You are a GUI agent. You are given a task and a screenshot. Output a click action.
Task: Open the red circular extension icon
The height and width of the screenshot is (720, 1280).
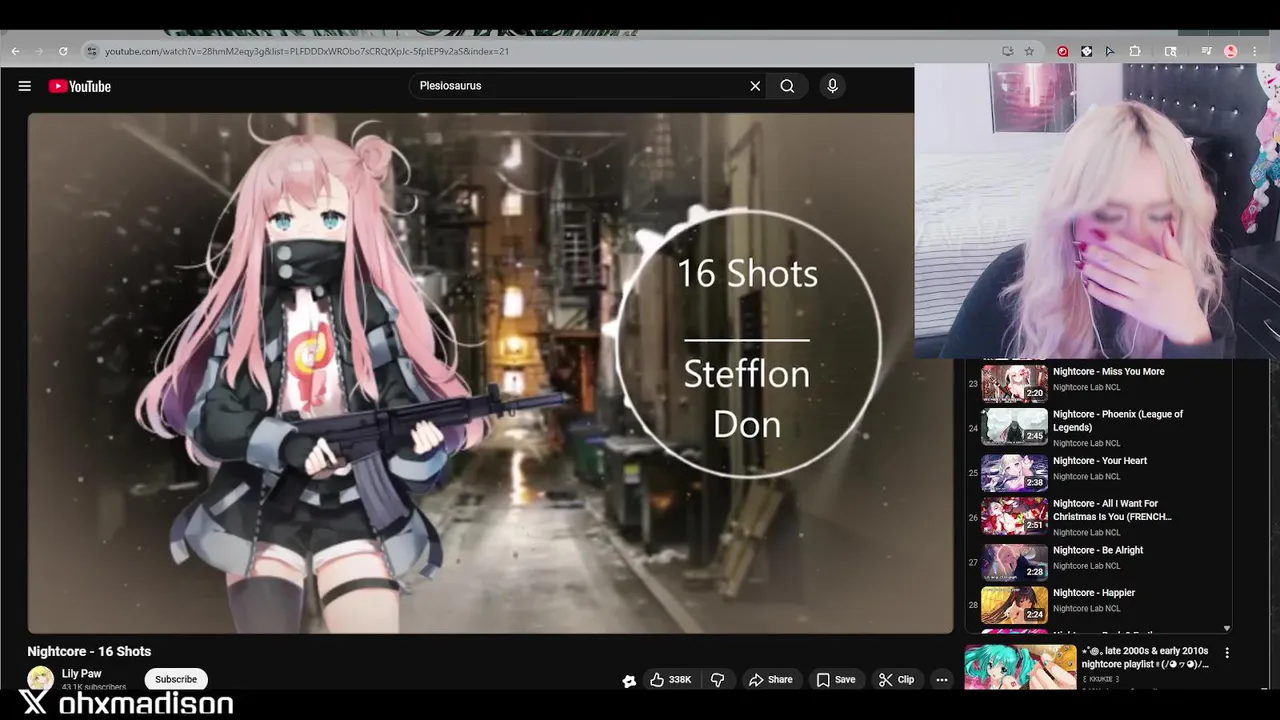[x=1062, y=51]
